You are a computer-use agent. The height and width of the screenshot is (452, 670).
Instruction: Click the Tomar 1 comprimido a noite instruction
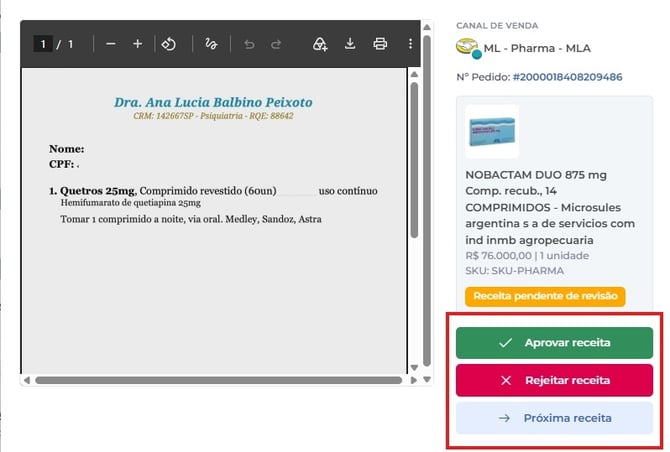tap(191, 219)
